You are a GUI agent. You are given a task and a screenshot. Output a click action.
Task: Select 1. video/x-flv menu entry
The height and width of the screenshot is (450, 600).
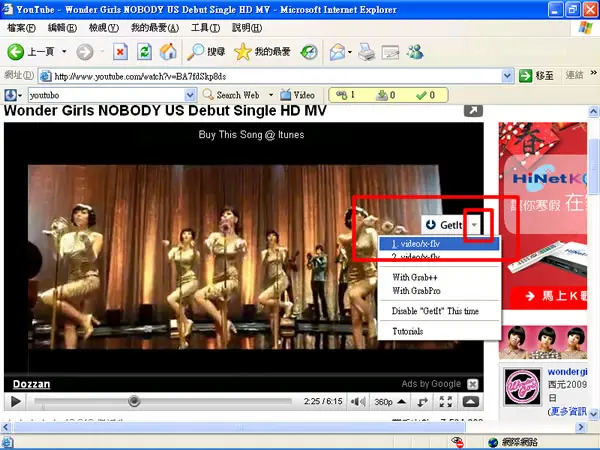pyautogui.click(x=439, y=243)
